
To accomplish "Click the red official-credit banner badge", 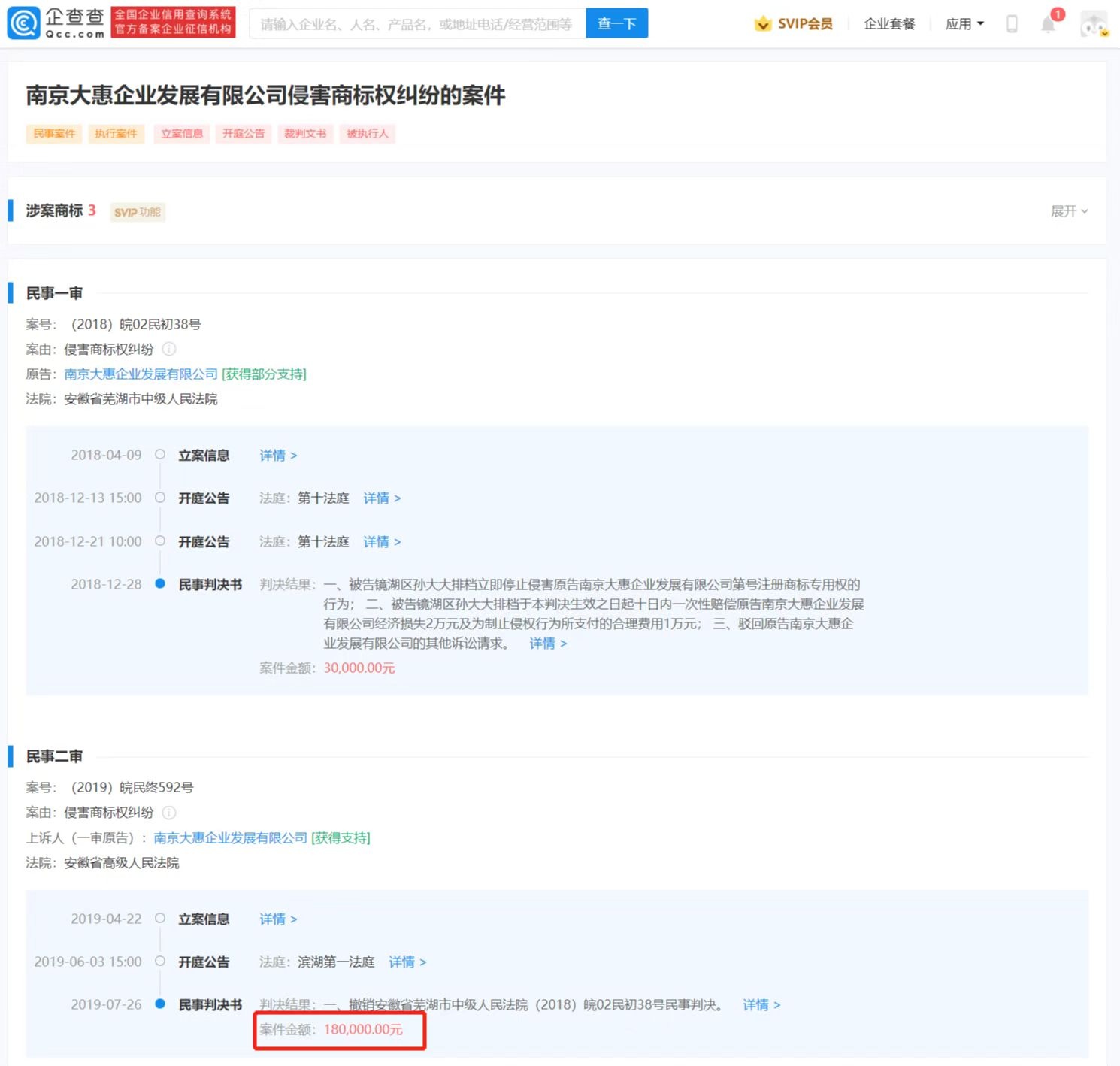I will (x=173, y=22).
